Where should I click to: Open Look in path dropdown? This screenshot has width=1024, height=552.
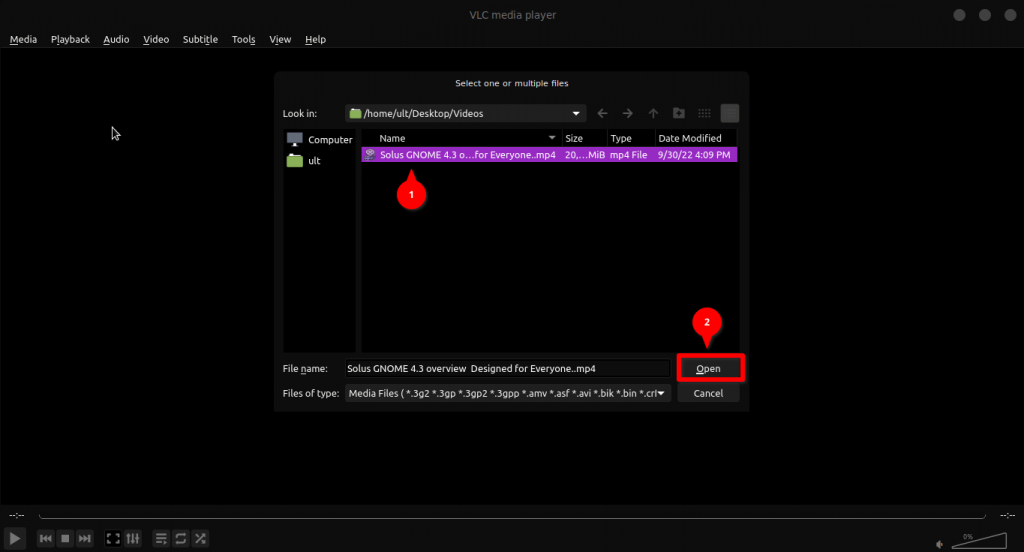pyautogui.click(x=465, y=113)
